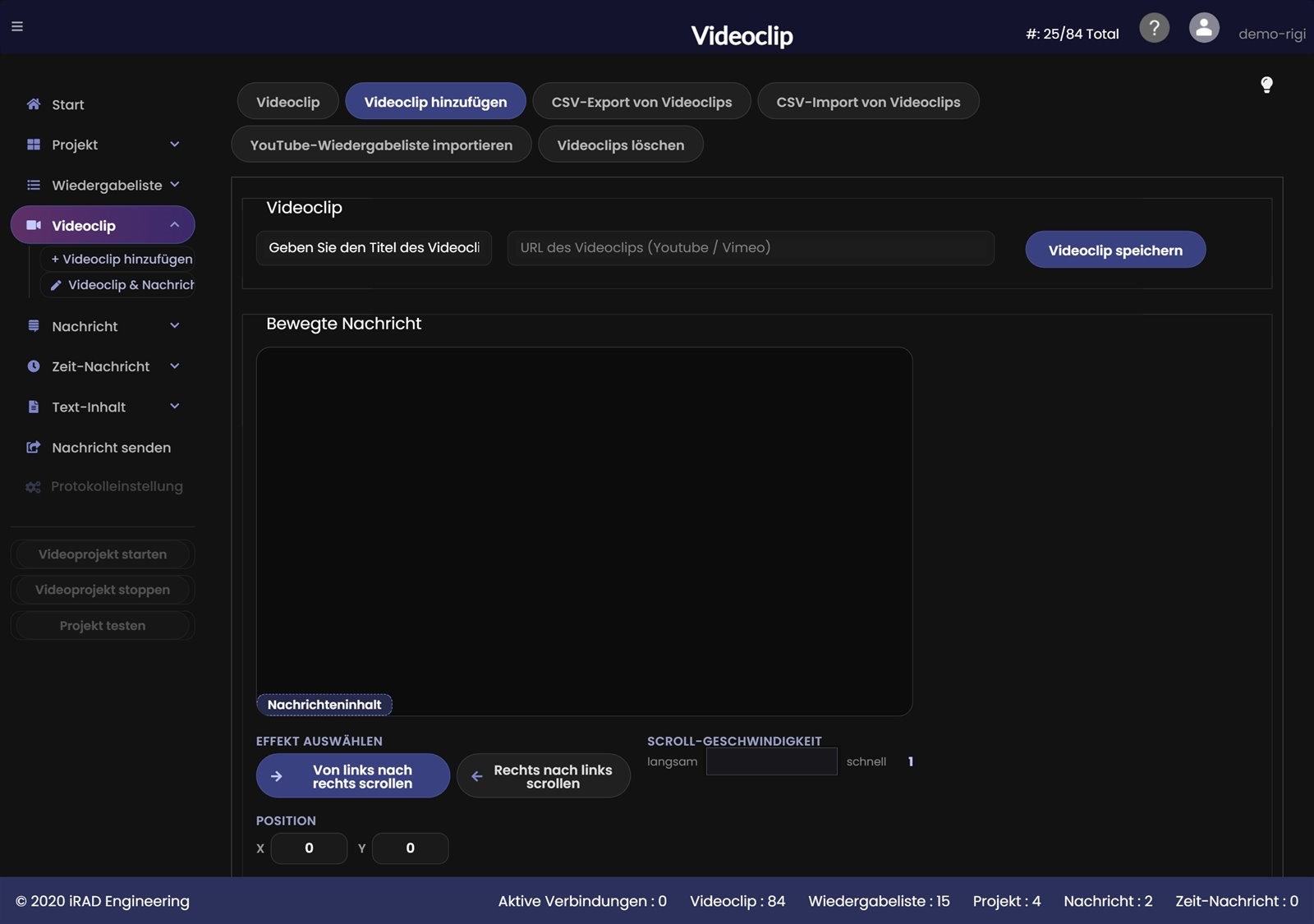Viewport: 1314px width, 924px height.
Task: Select Von links nach rechts scrollen effect
Action: (353, 776)
